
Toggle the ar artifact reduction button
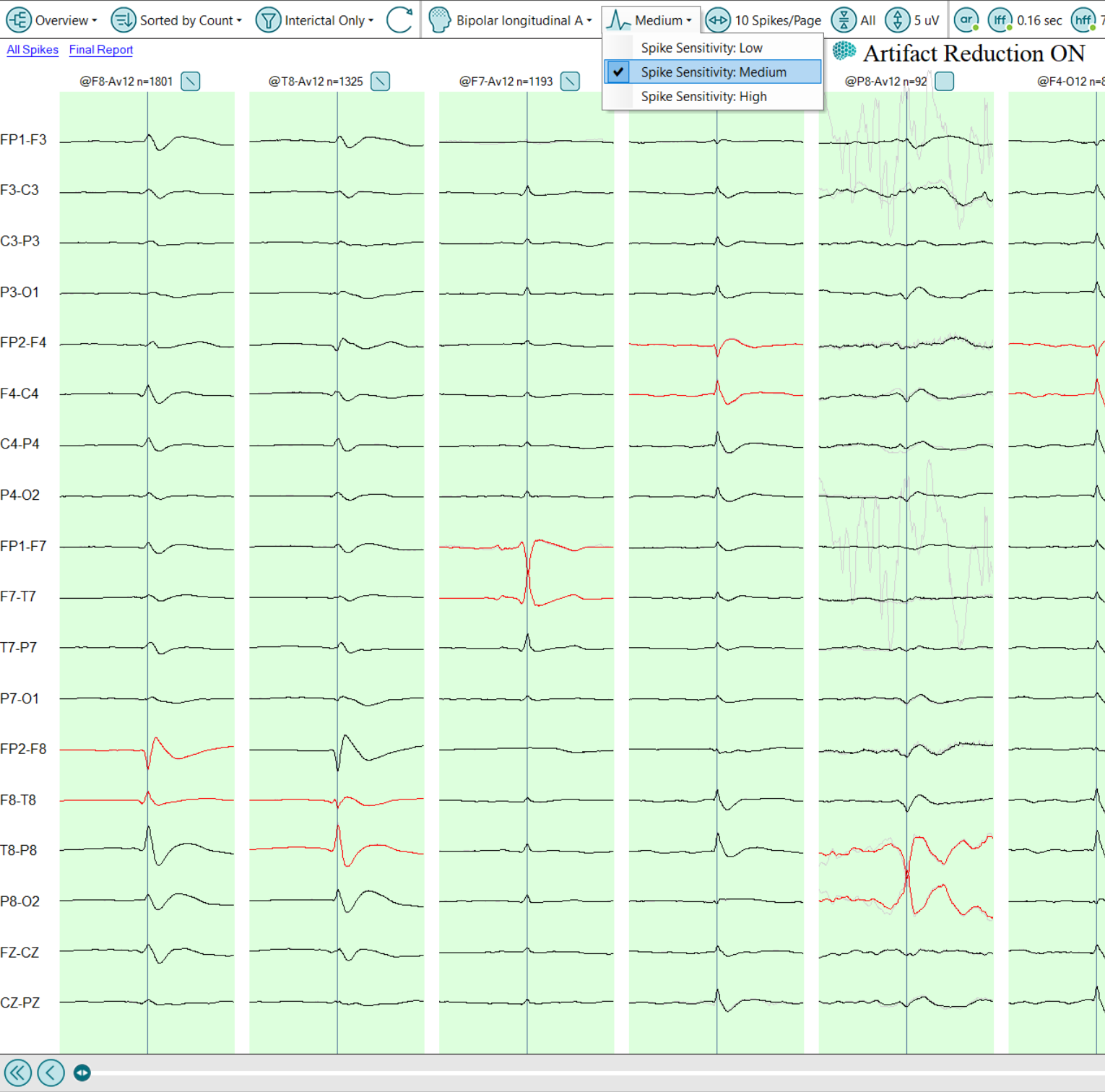pyautogui.click(x=966, y=20)
